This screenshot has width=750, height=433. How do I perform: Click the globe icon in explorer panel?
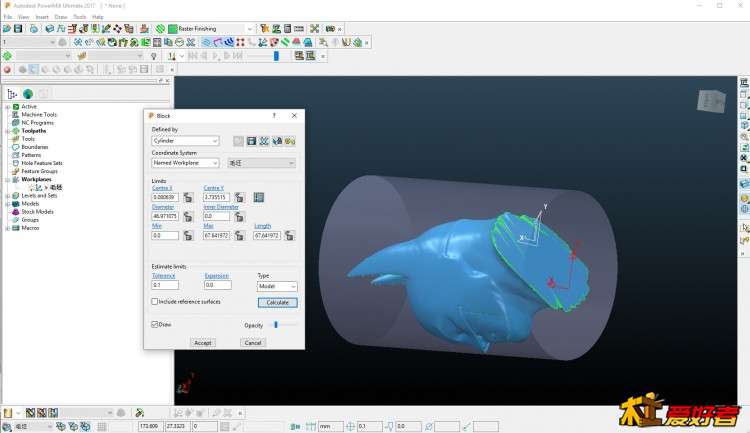coord(28,94)
